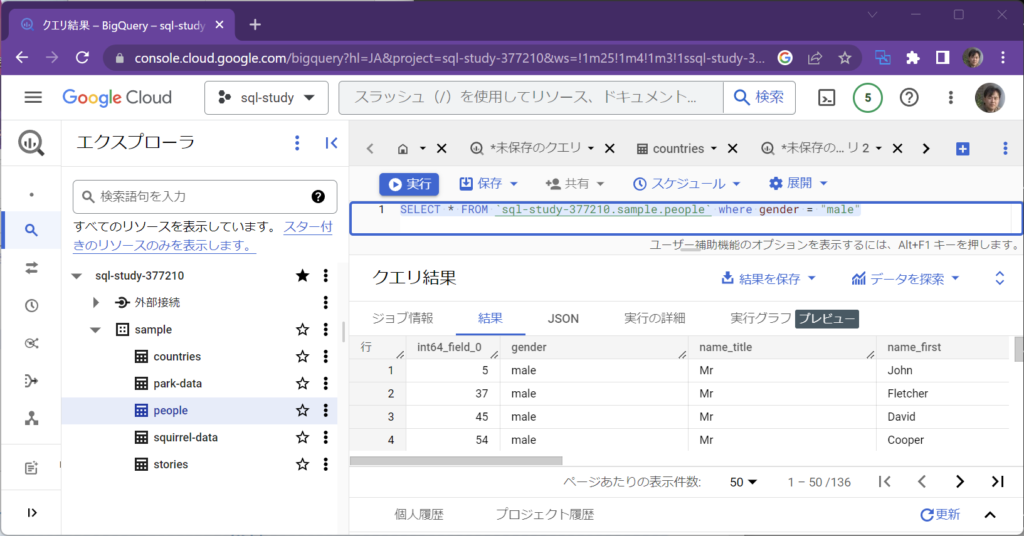Open notifications badge showing 5
The width and height of the screenshot is (1024, 536).
[867, 98]
